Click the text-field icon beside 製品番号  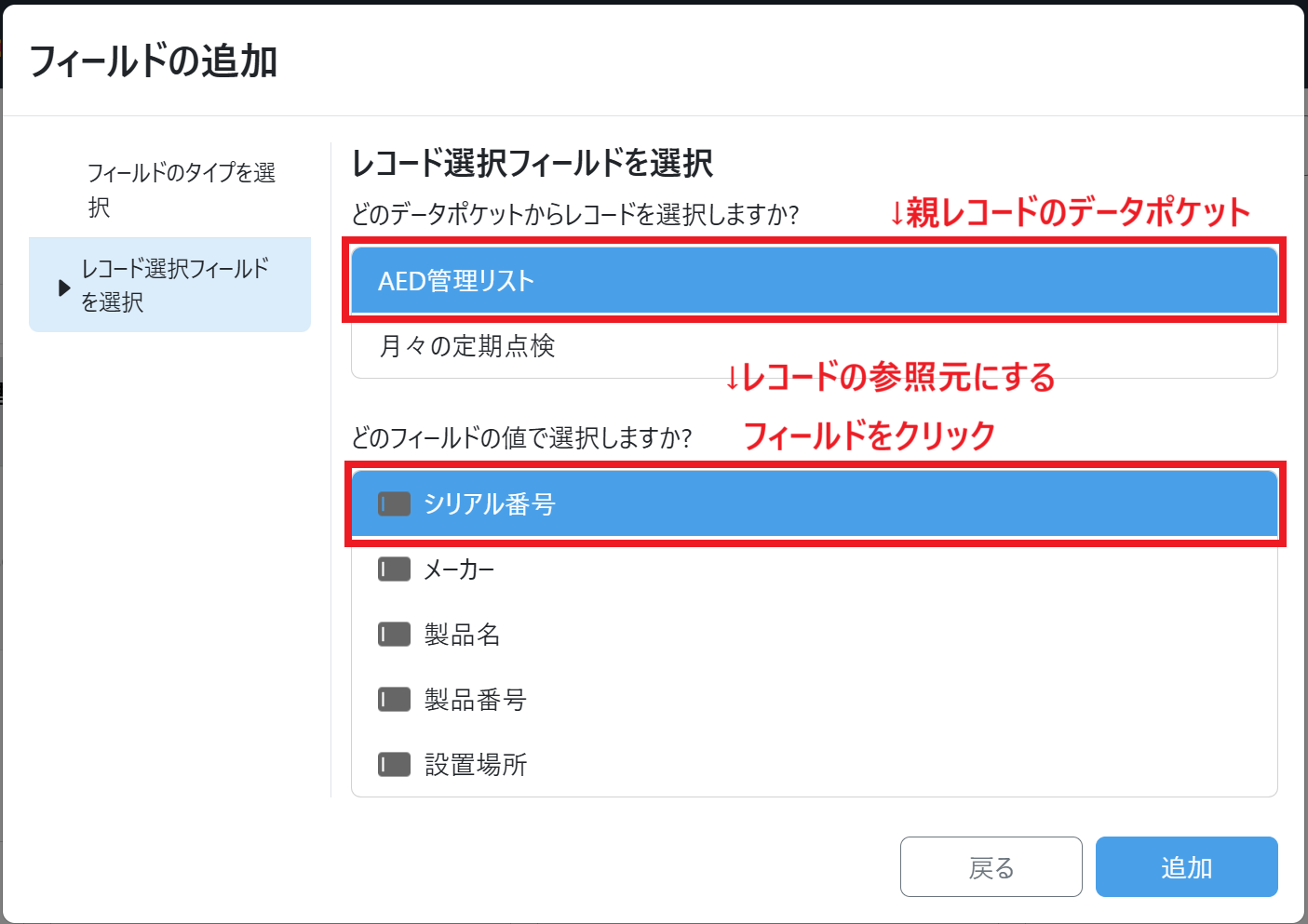(x=394, y=700)
